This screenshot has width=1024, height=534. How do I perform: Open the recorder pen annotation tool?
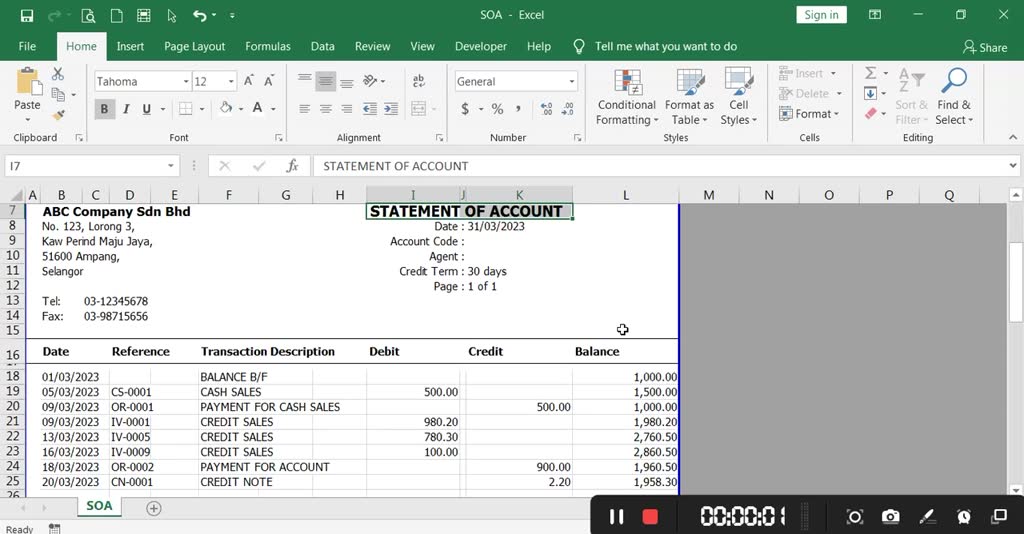(927, 517)
